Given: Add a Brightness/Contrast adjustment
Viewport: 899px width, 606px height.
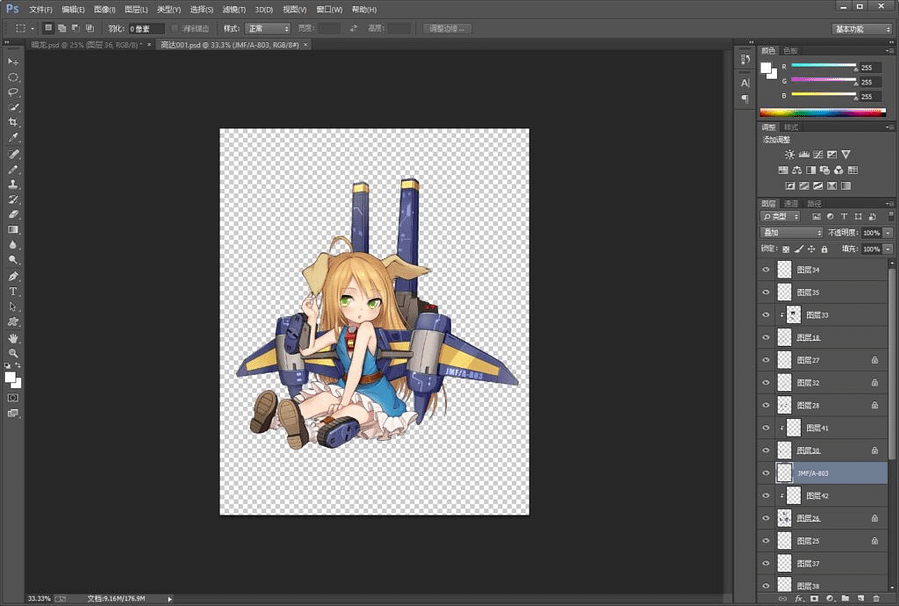Looking at the screenshot, I should [789, 154].
